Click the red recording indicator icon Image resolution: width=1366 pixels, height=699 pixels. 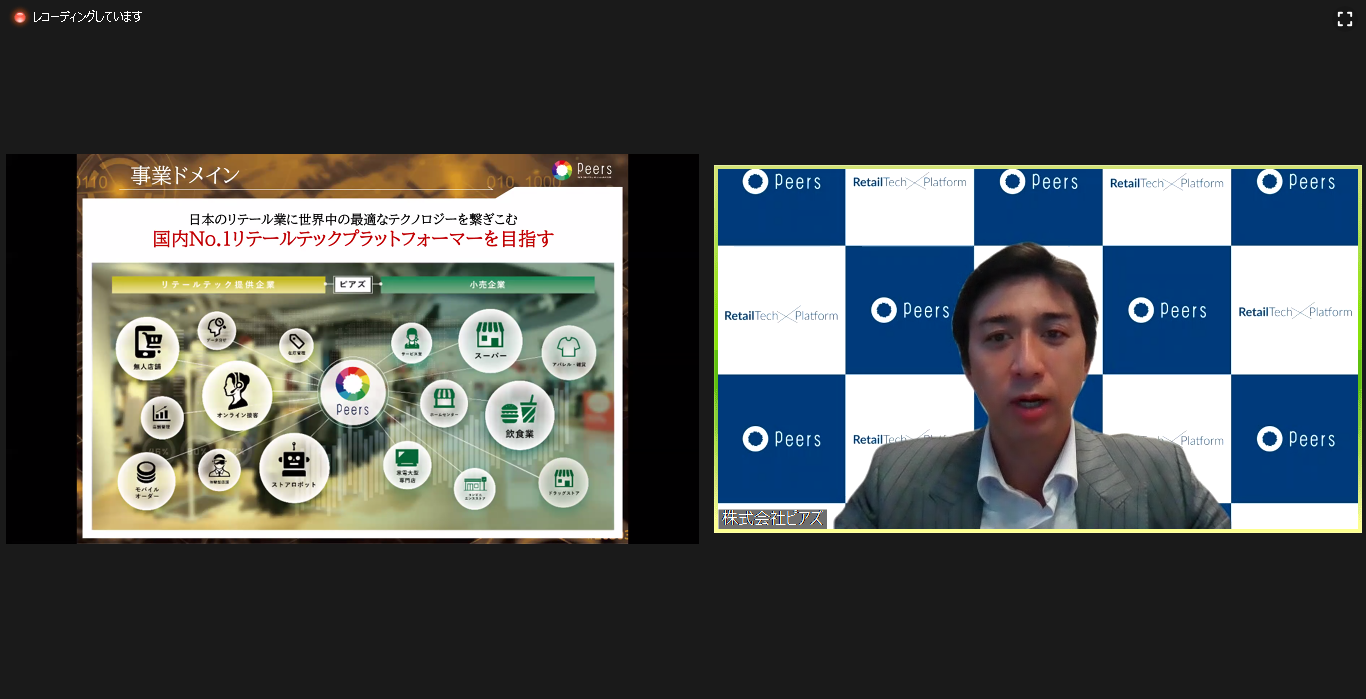19,17
